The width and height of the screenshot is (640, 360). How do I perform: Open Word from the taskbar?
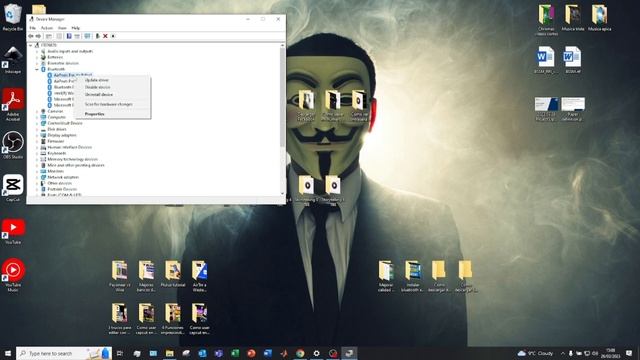pos(267,353)
